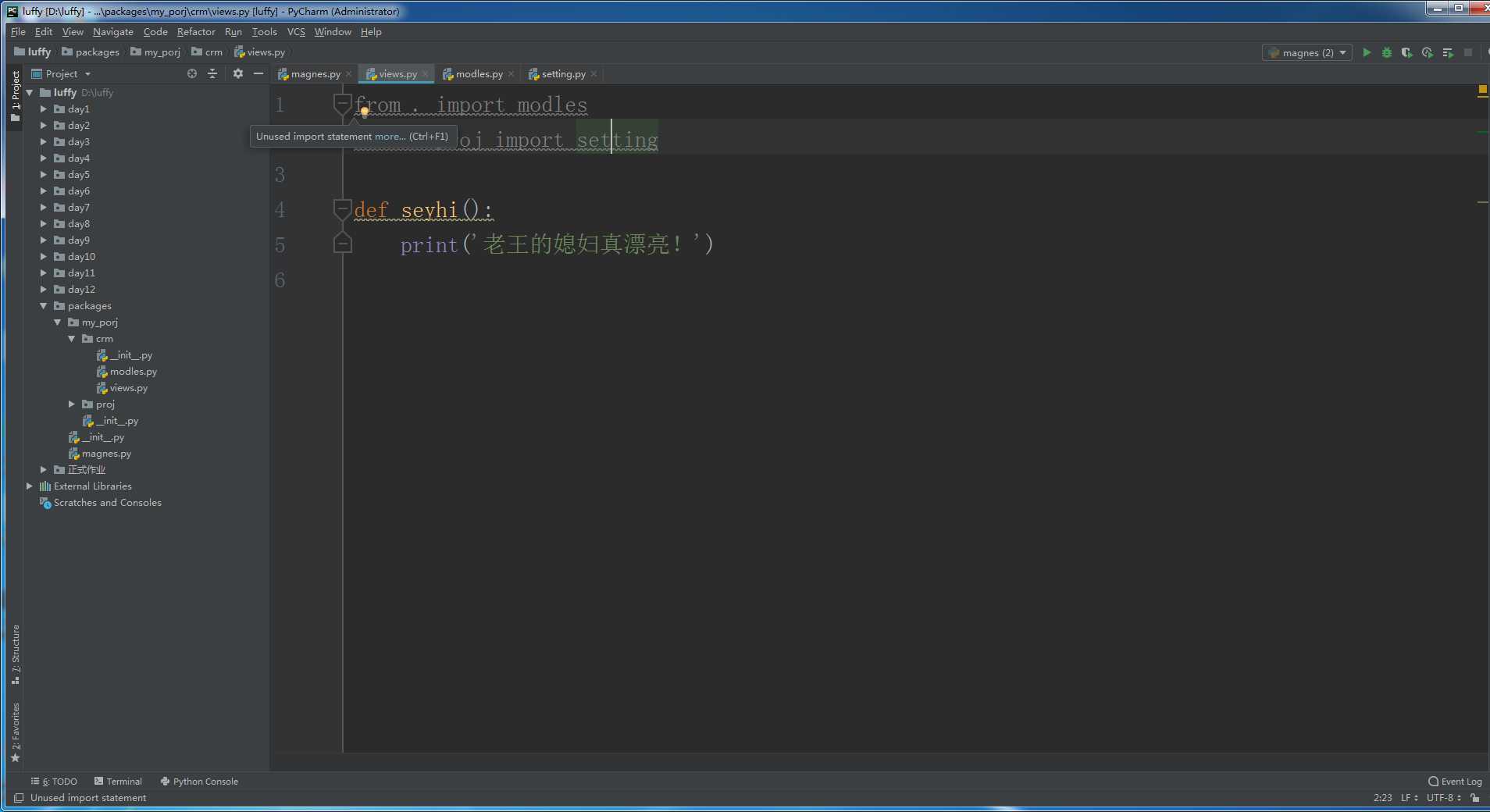Image resolution: width=1490 pixels, height=812 pixels.
Task: Collapse the my_porj folder
Action: tap(58, 322)
